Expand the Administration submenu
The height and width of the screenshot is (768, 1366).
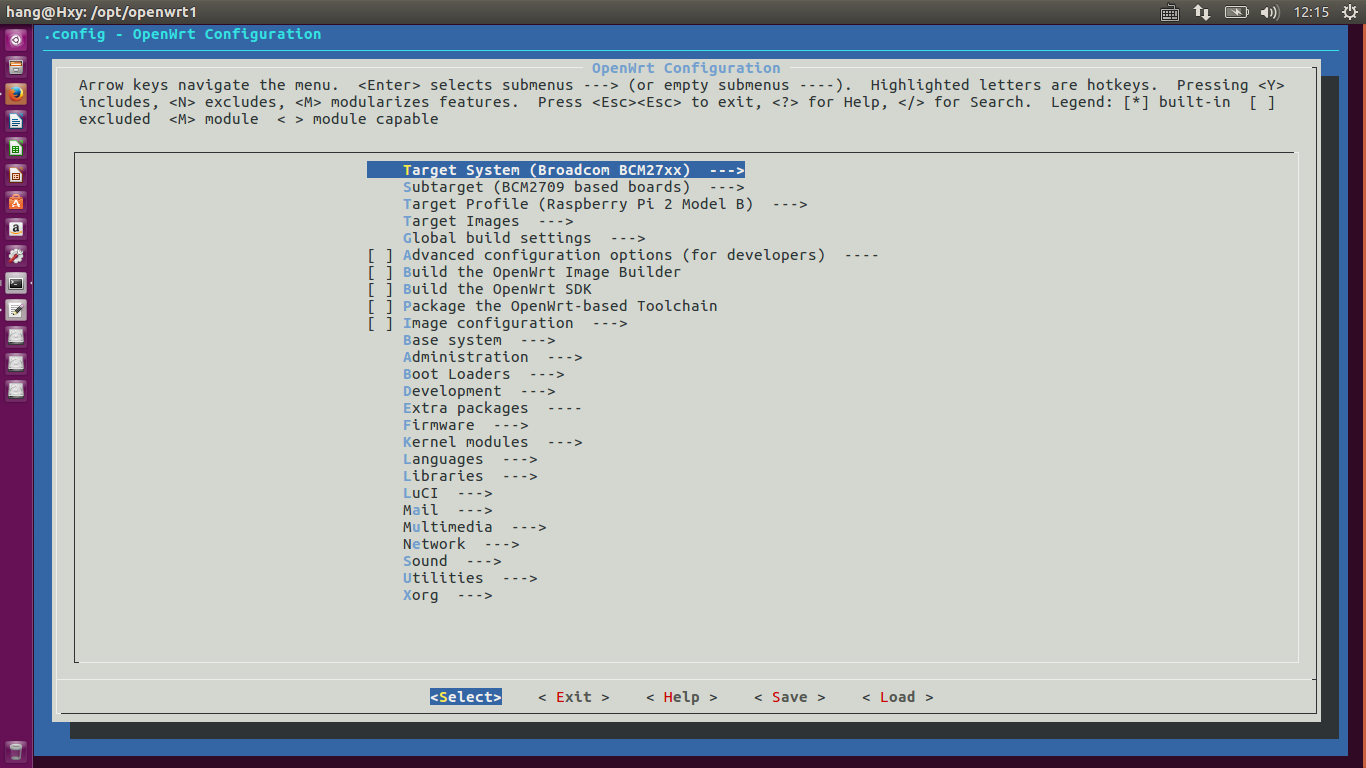[x=492, y=357]
